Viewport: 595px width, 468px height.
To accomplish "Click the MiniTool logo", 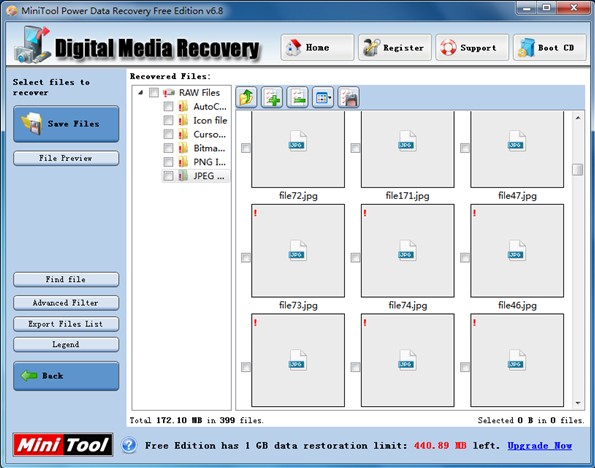I will (x=63, y=444).
